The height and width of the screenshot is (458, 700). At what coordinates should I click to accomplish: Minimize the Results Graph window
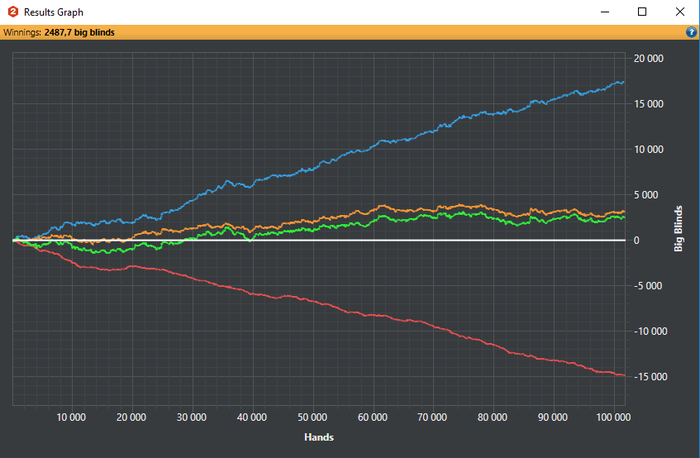tap(605, 12)
